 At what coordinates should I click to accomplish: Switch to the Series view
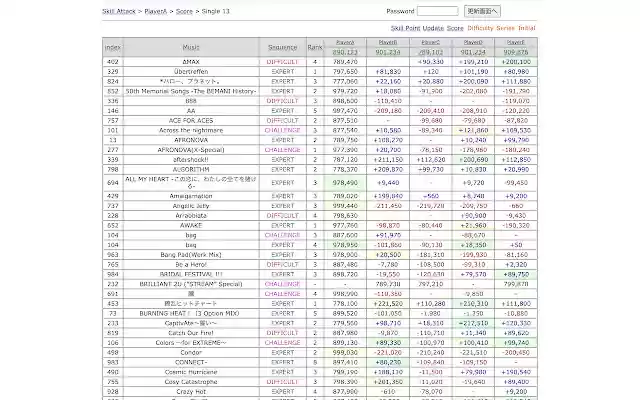pos(505,28)
